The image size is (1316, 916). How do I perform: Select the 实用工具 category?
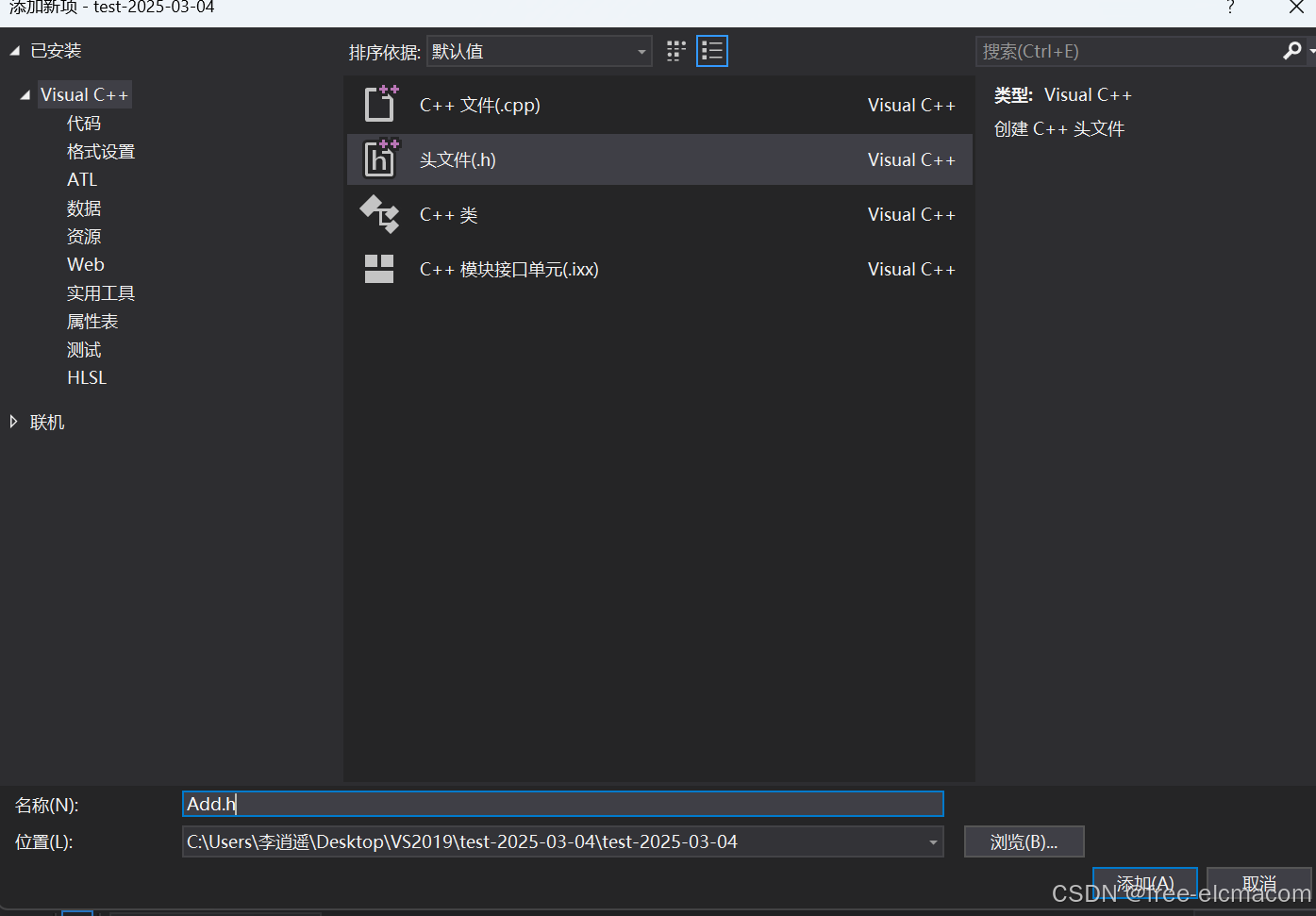[101, 292]
